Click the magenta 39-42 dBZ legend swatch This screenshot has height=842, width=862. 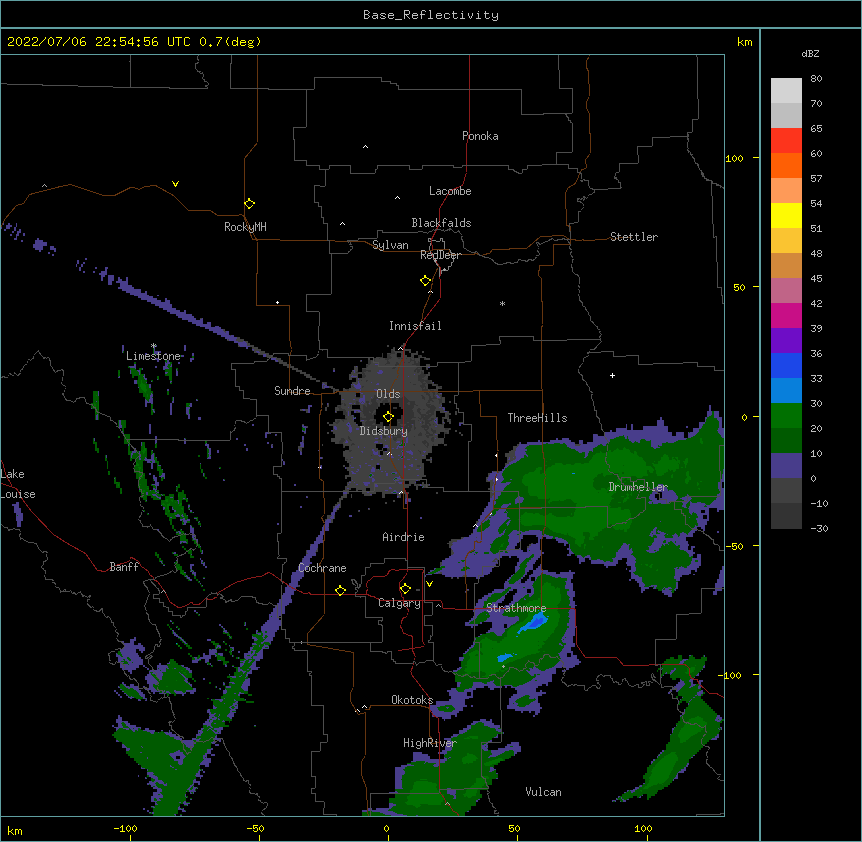(786, 315)
